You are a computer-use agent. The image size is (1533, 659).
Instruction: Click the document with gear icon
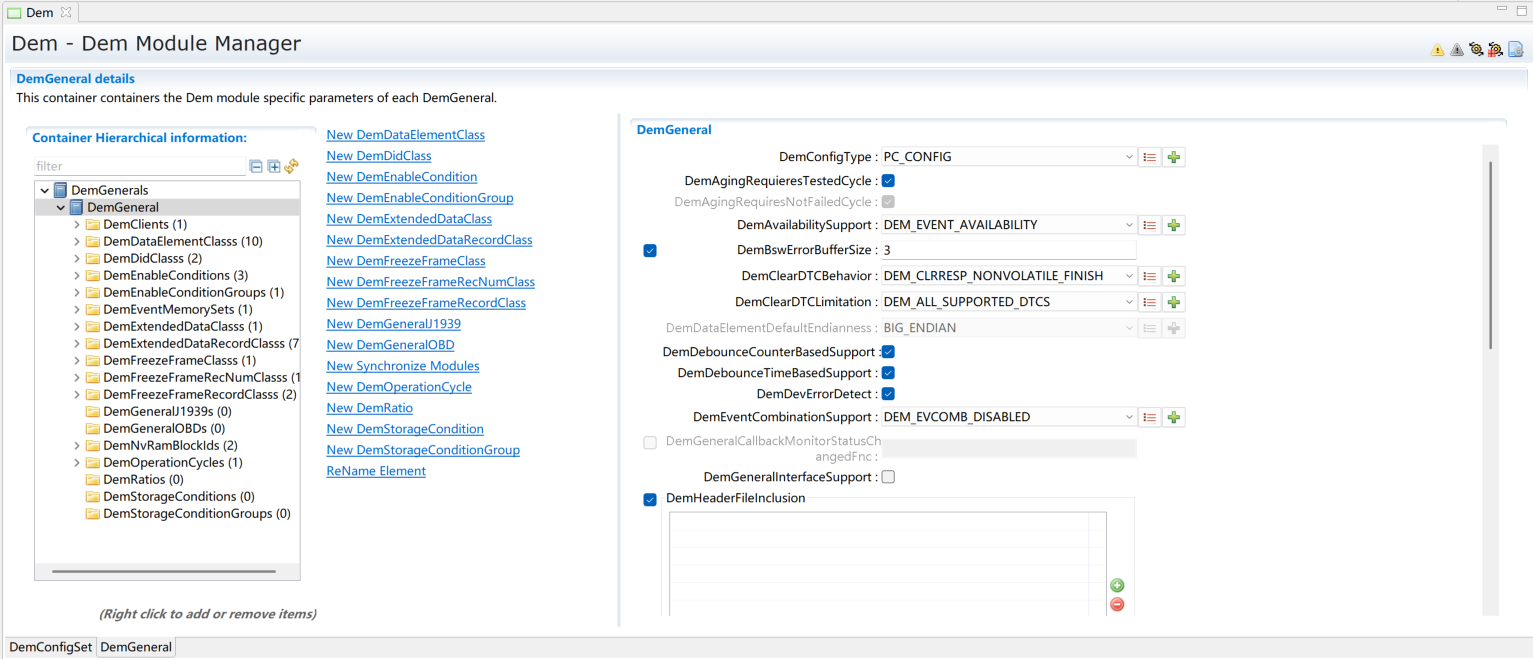pos(1515,49)
